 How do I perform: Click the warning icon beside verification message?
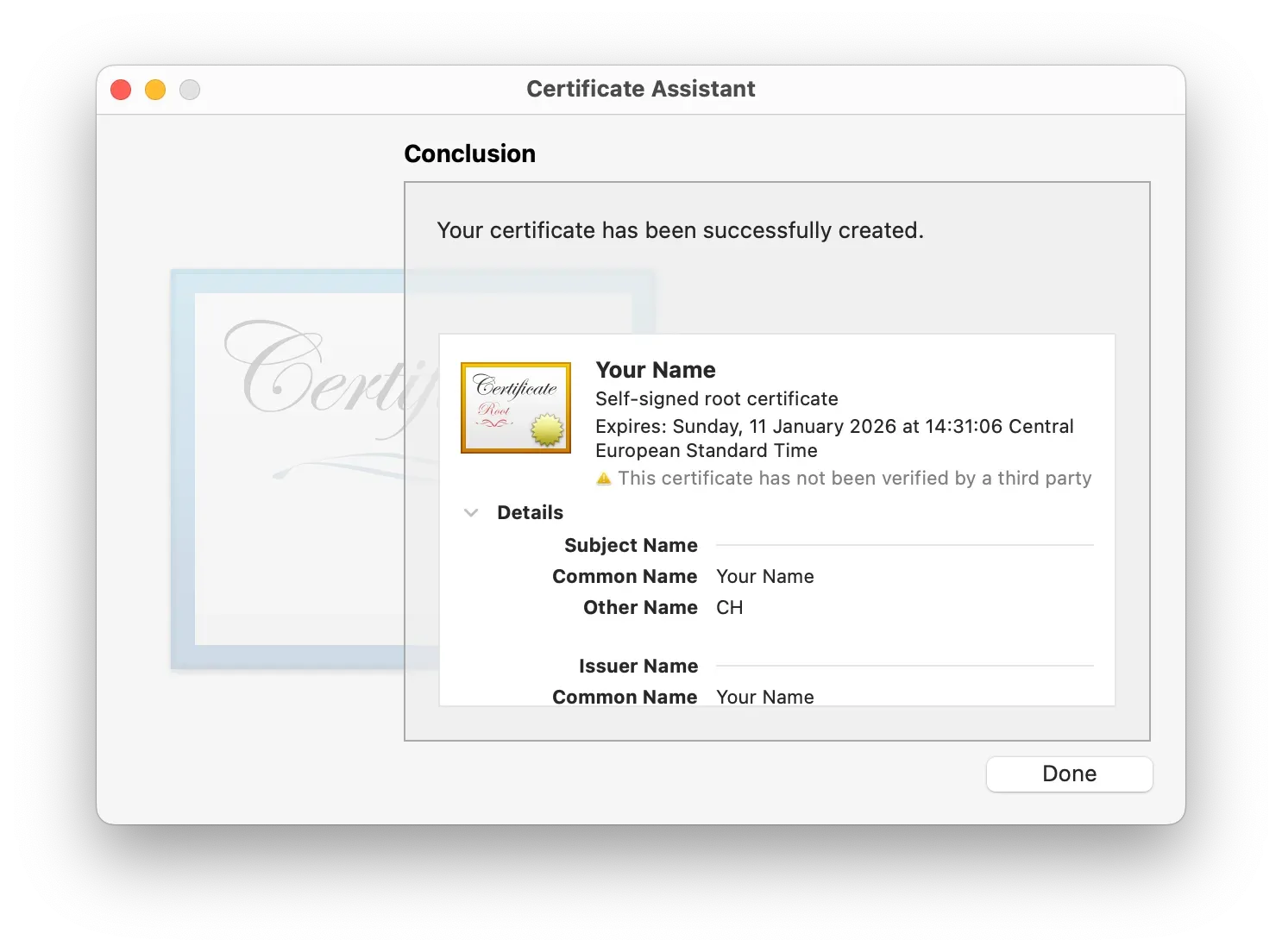pyautogui.click(x=604, y=478)
